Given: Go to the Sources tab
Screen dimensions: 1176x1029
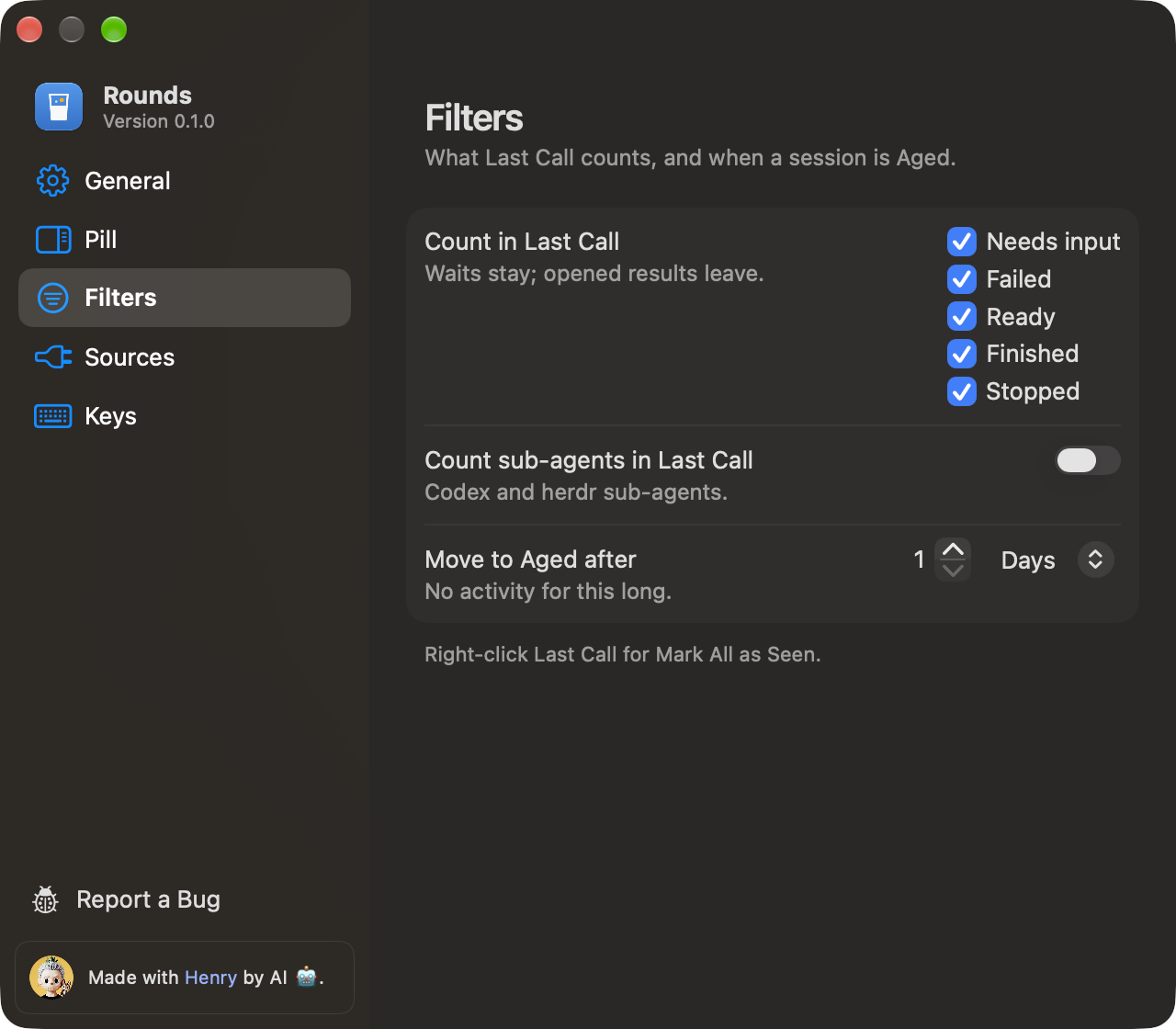Looking at the screenshot, I should (185, 357).
